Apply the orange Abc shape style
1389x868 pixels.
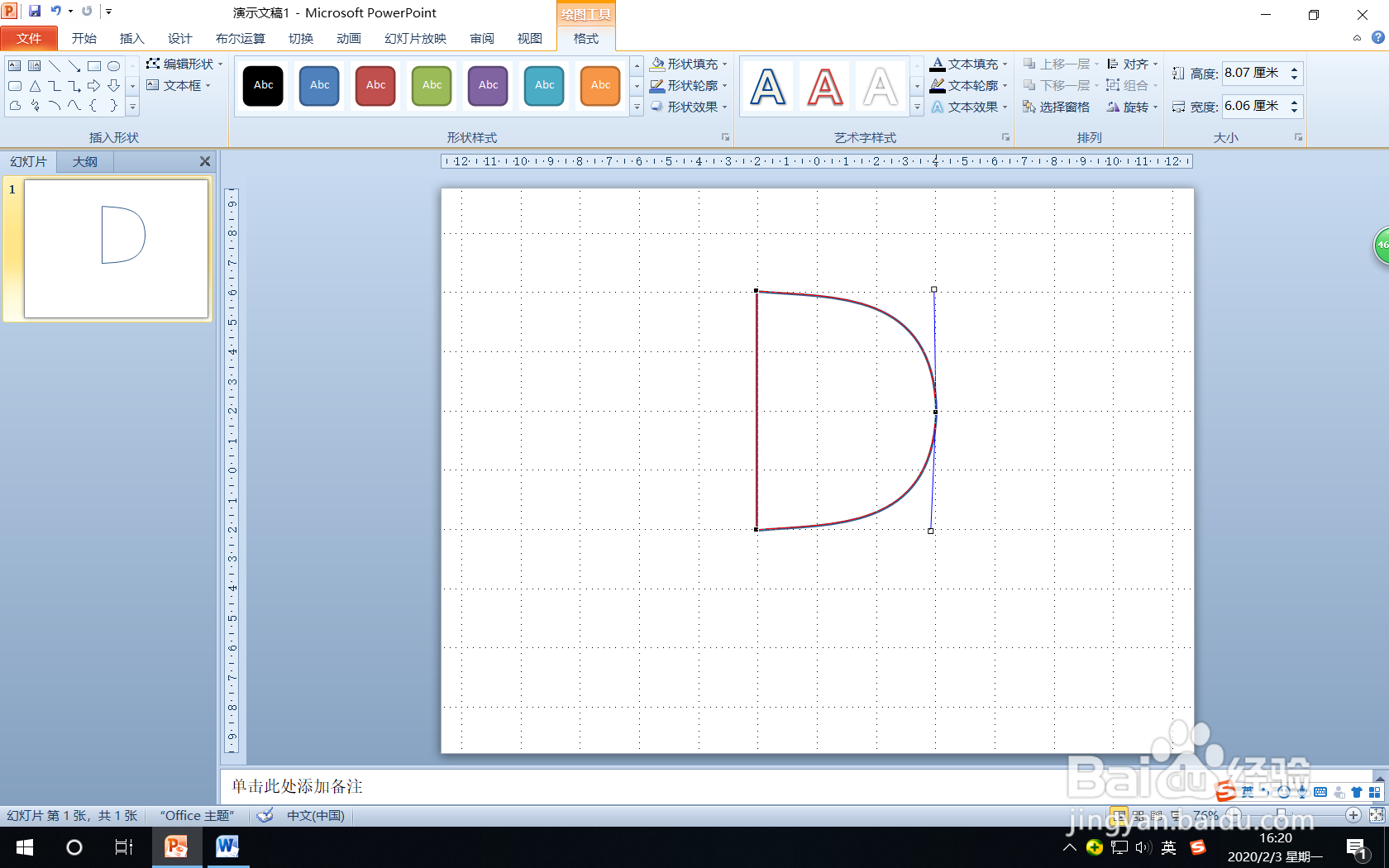601,86
